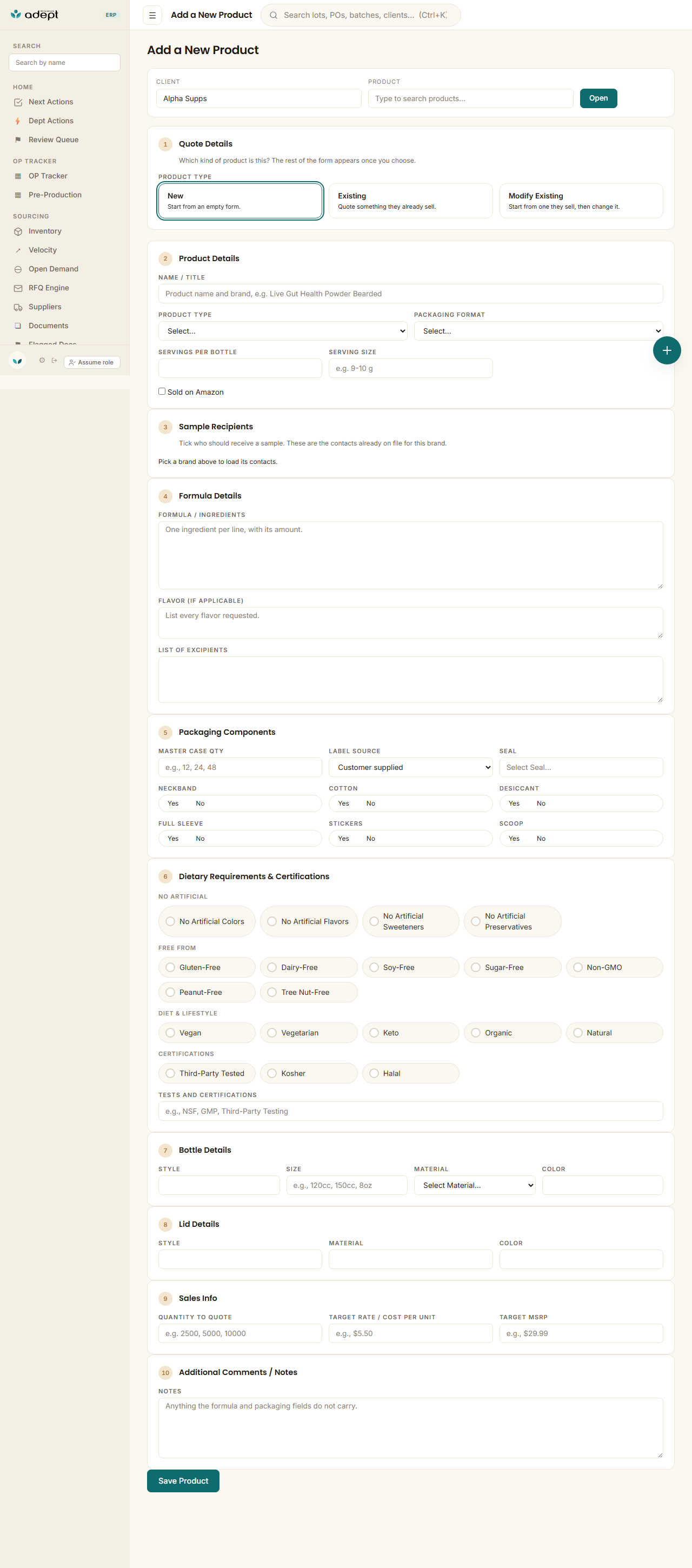Open RFQ Engine via its envelope icon
Image resolution: width=692 pixels, height=1568 pixels.
tap(18, 289)
